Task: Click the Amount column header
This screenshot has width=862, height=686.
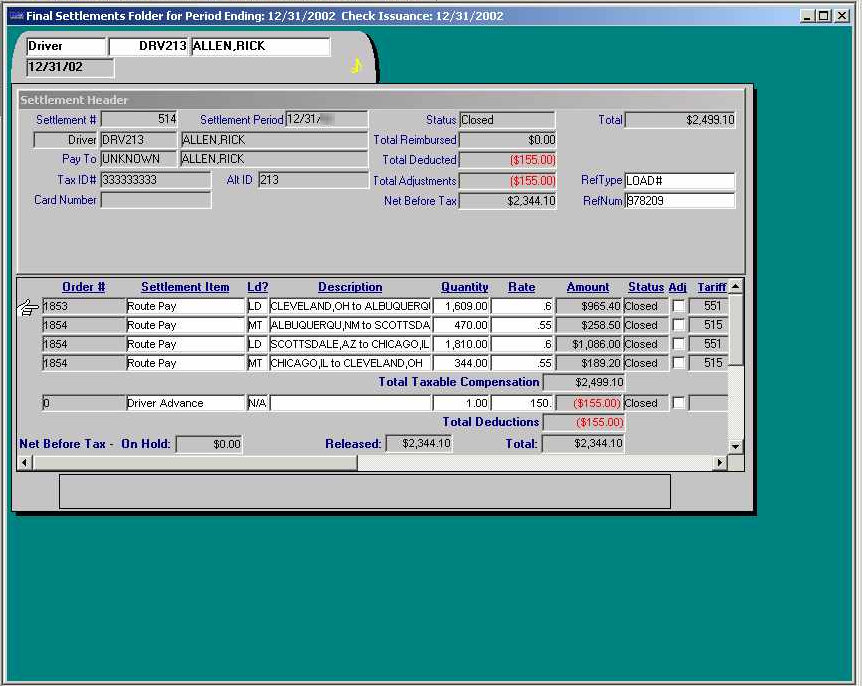Action: click(588, 287)
